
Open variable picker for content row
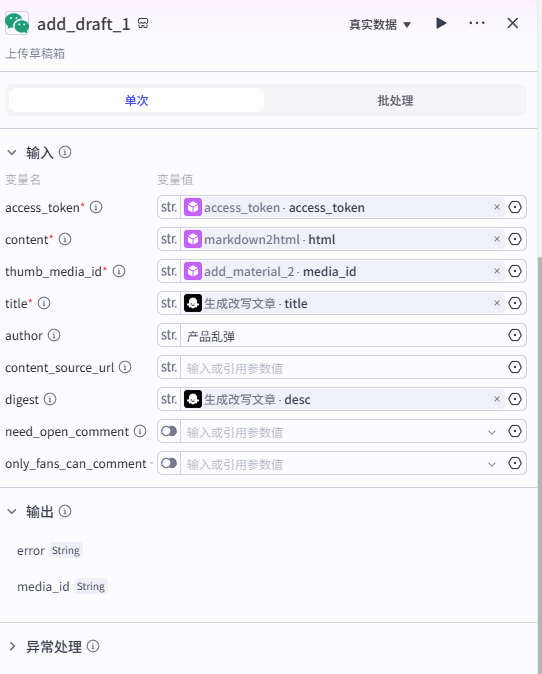(515, 239)
